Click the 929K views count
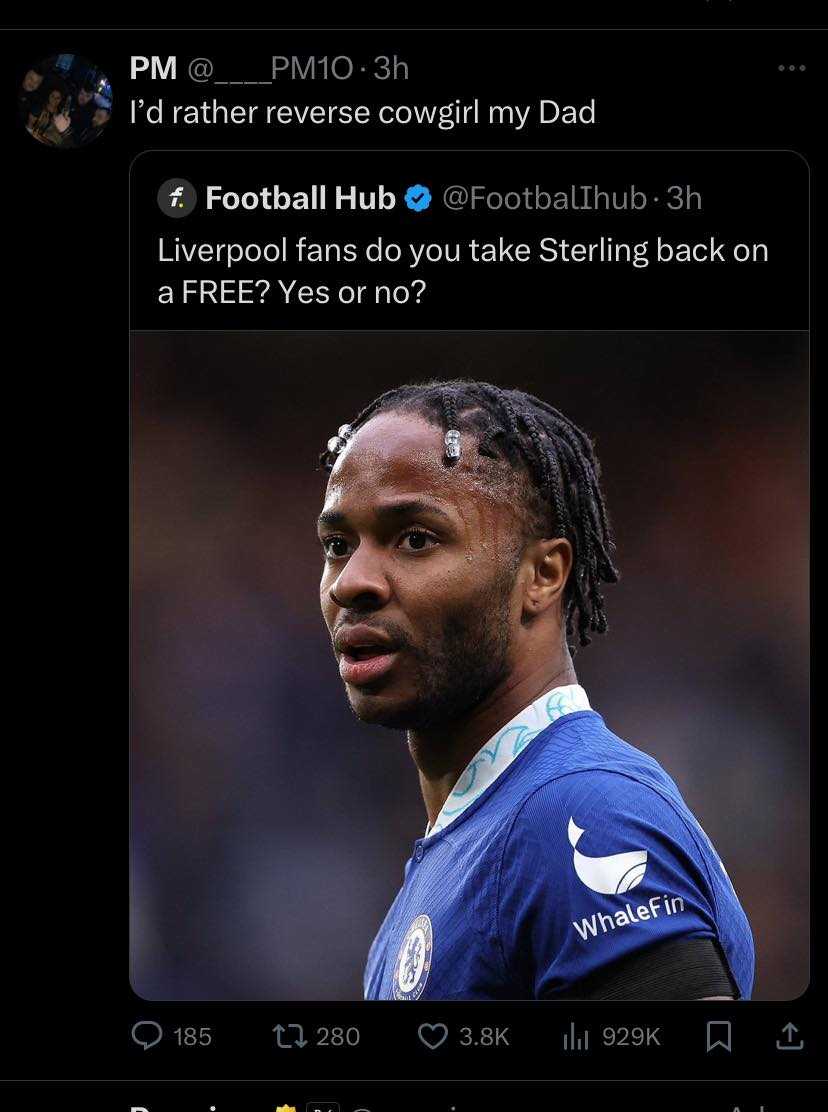Viewport: 828px width, 1112px height. pyautogui.click(x=631, y=1037)
